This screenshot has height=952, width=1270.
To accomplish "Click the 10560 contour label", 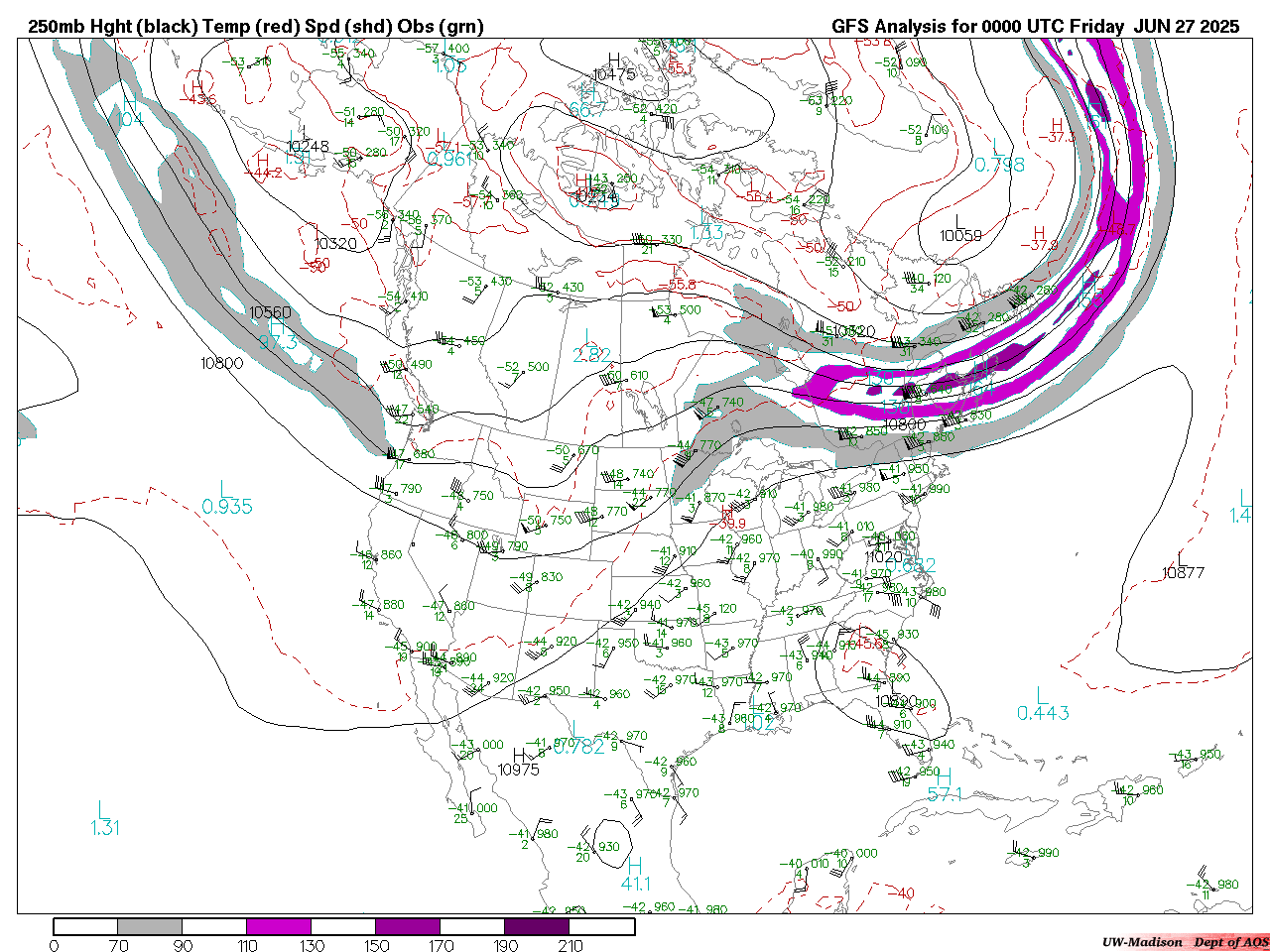I will [x=270, y=313].
